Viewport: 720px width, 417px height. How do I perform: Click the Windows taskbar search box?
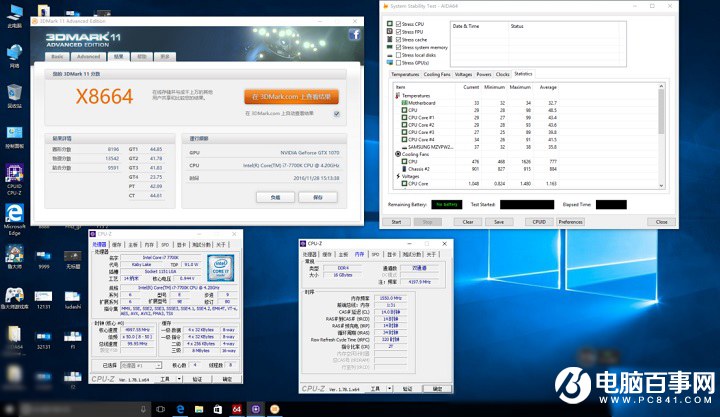point(84,409)
